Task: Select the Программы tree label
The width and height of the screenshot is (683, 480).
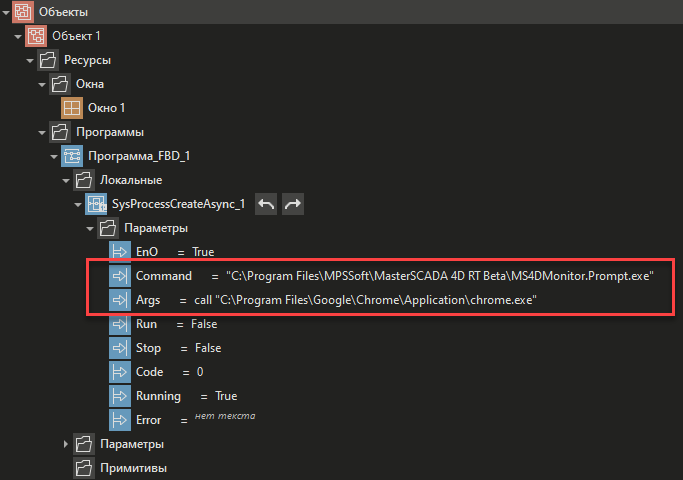Action: [x=110, y=132]
